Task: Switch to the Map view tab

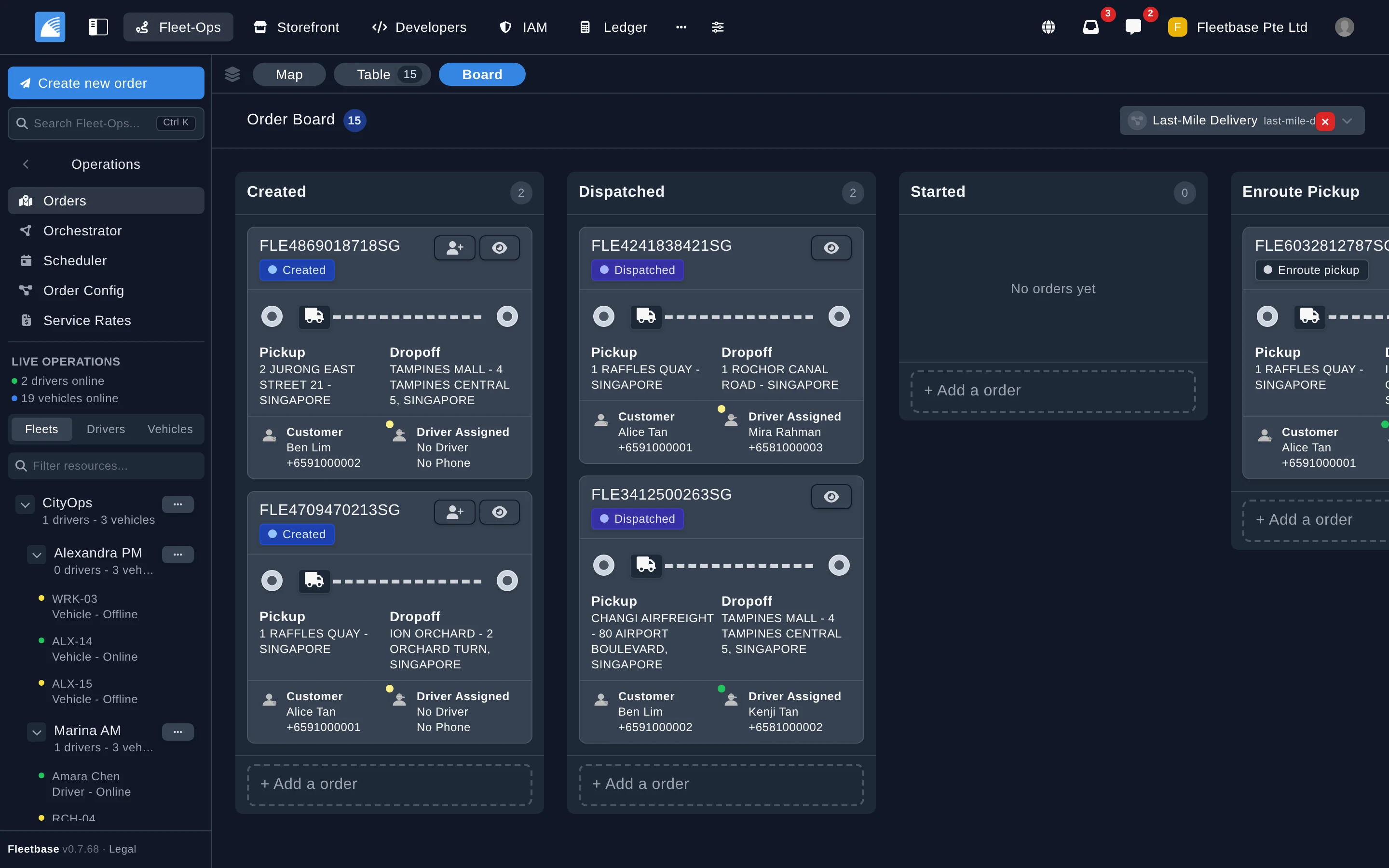Action: point(289,74)
